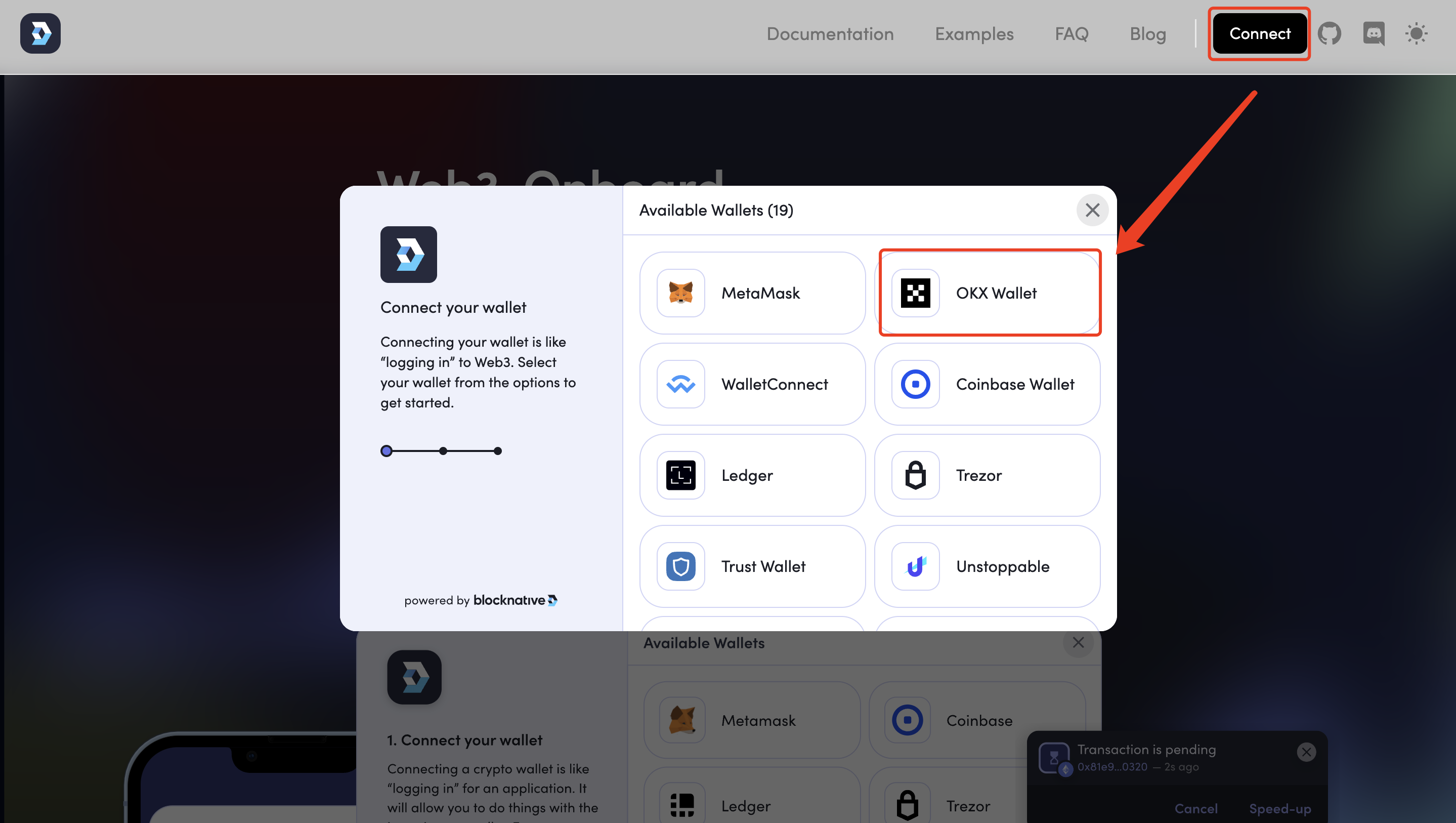The height and width of the screenshot is (823, 1456).
Task: Dismiss the Transaction is pending notification
Action: click(1306, 752)
